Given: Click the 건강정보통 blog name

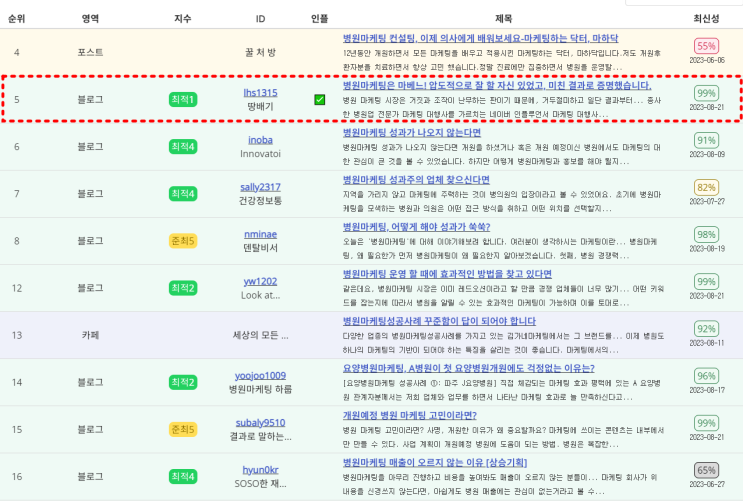Looking at the screenshot, I should click(x=260, y=200).
